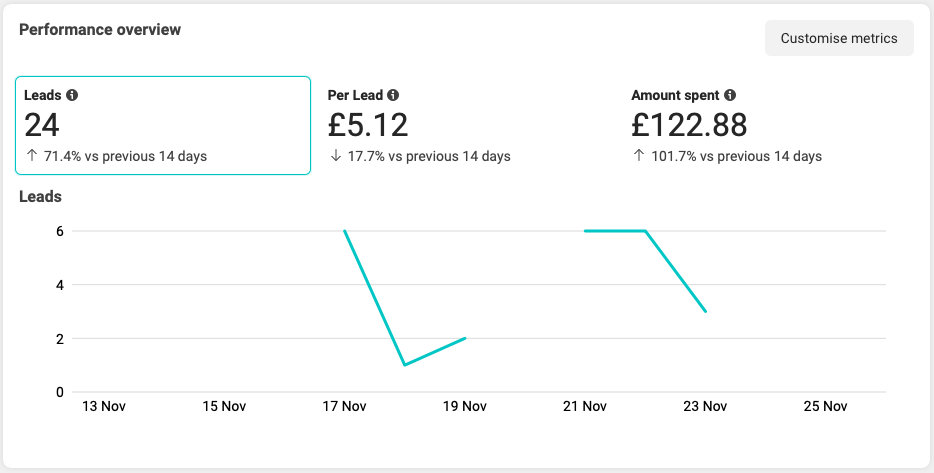Click the info icon beside Per Lead
Screen dimensions: 934x473
pos(393,96)
